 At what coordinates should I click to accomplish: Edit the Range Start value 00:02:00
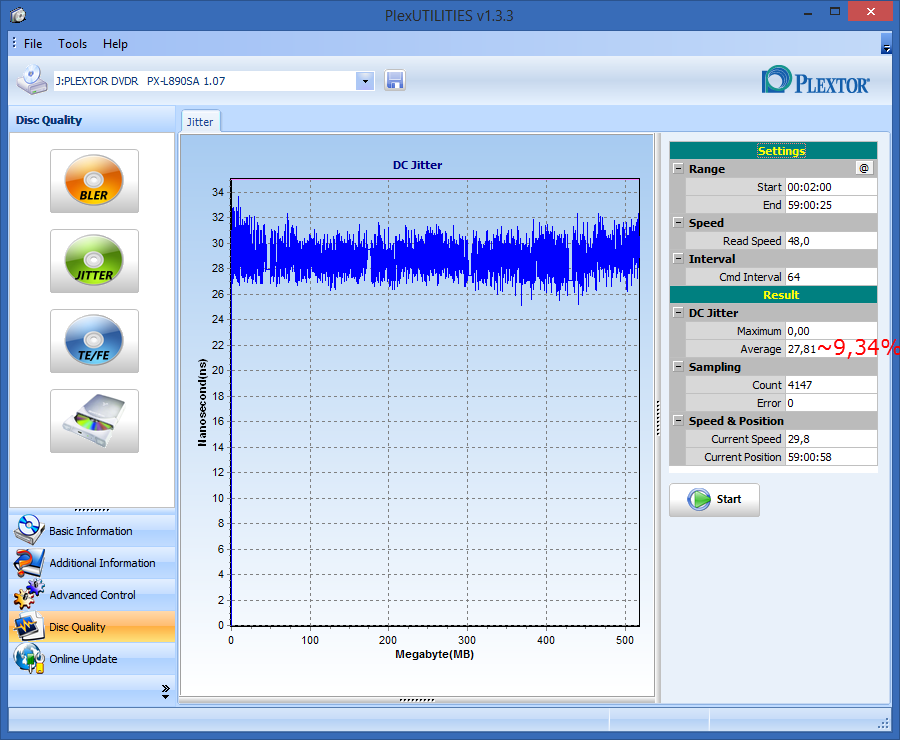(x=831, y=187)
